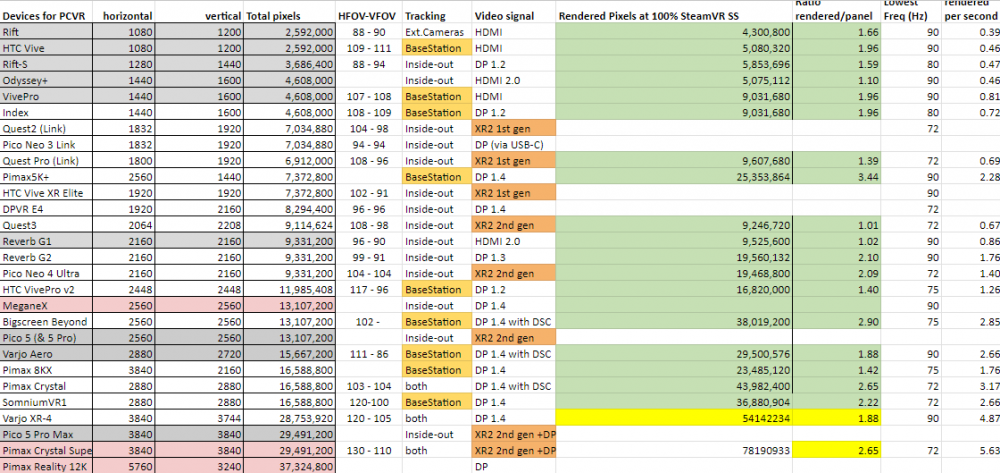Click total pixels value '3,686,400'
The height and width of the screenshot is (473, 1000).
point(289,64)
